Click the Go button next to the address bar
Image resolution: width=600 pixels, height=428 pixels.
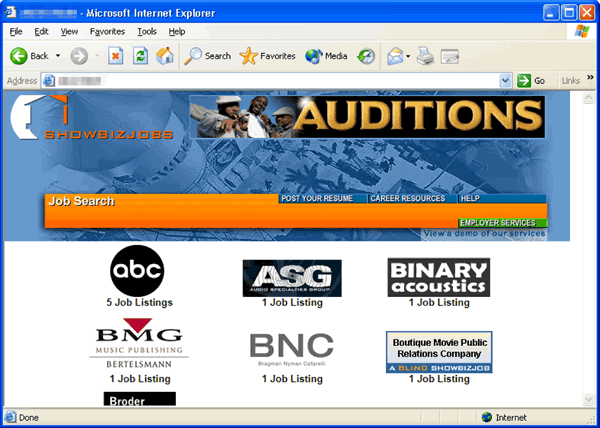(x=531, y=80)
